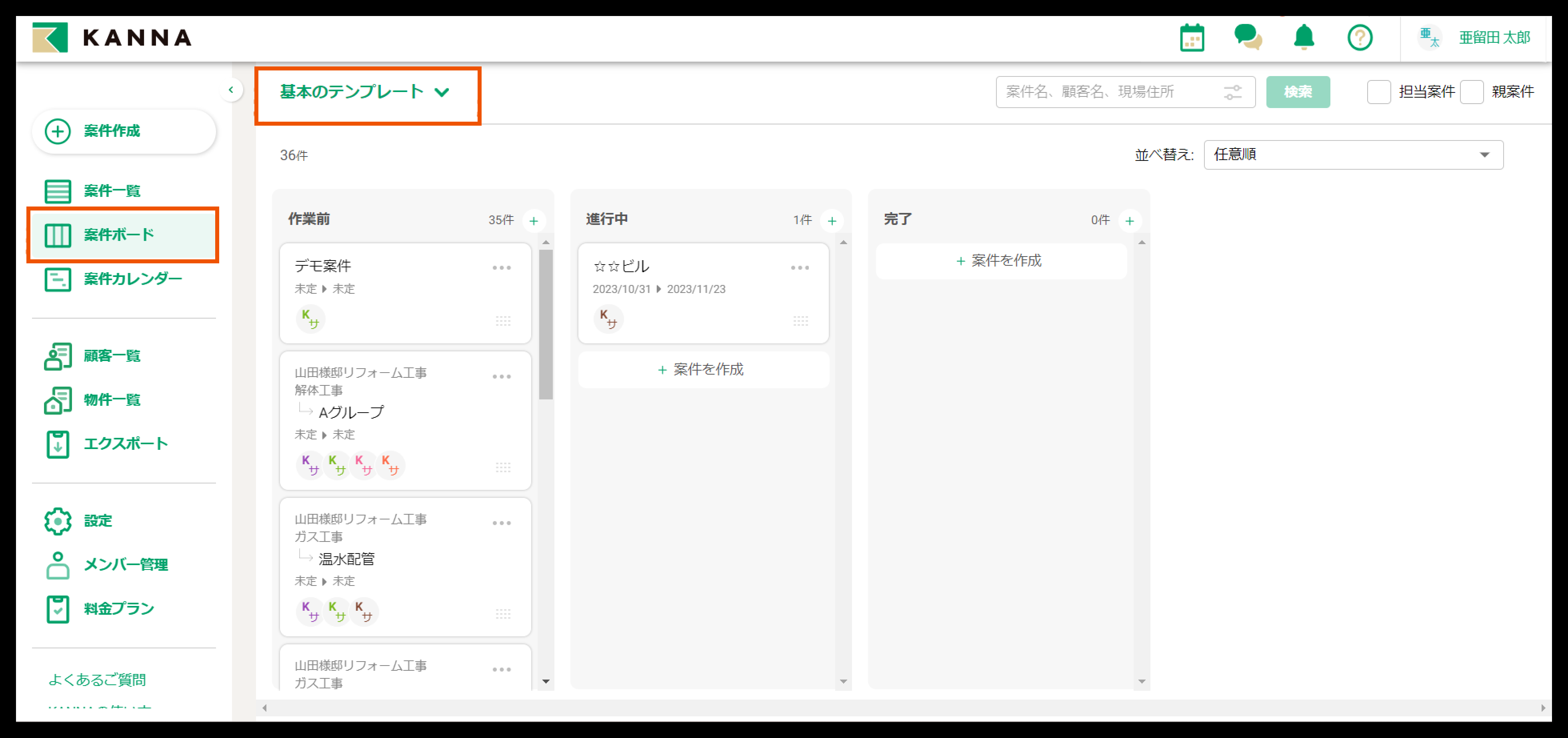Click the 作業前 column vertical scrollbar

point(546,324)
